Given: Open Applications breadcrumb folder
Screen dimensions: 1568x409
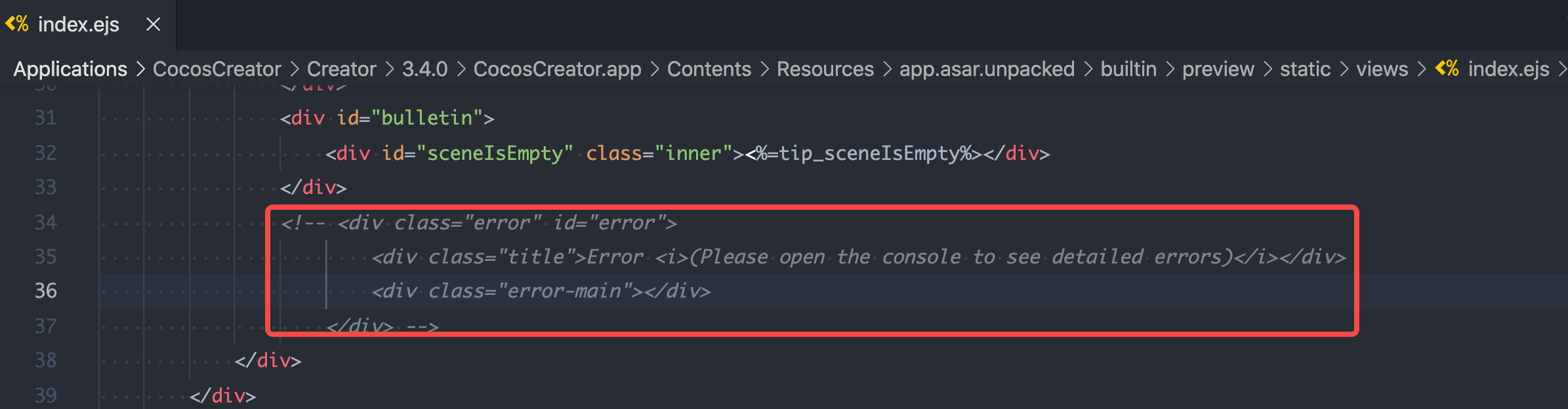Looking at the screenshot, I should [x=70, y=69].
